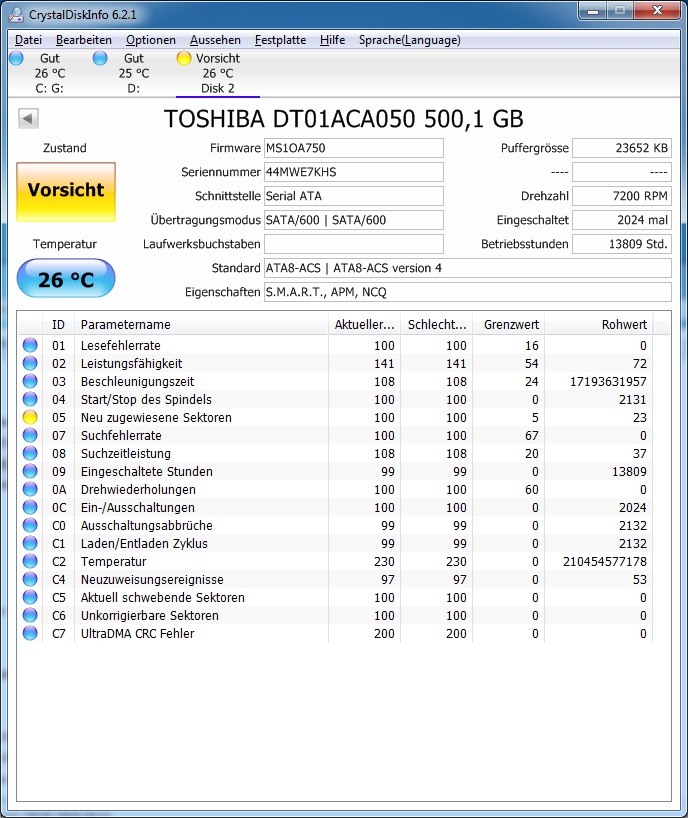Click the Drehzahl value 7200 RPM
This screenshot has width=688, height=818.
622,196
